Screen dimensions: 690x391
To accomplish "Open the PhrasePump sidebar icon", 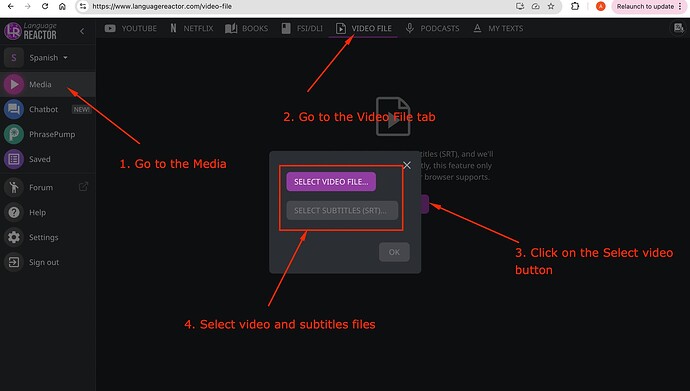I will pyautogui.click(x=14, y=134).
